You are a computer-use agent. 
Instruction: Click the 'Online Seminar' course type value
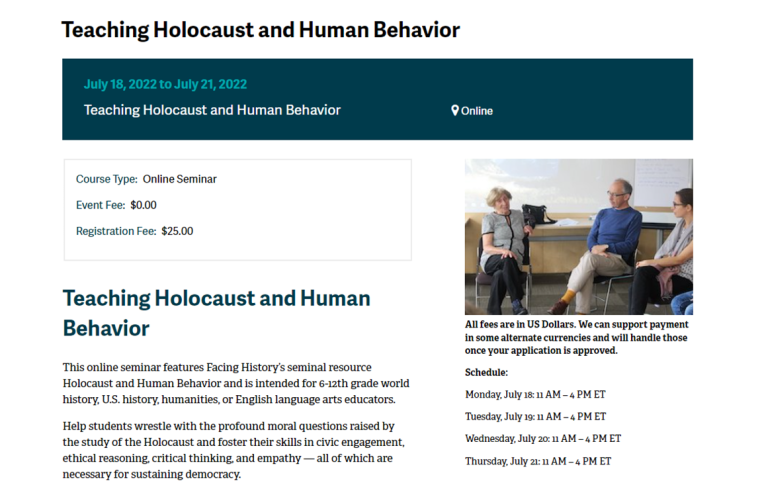pyautogui.click(x=180, y=179)
